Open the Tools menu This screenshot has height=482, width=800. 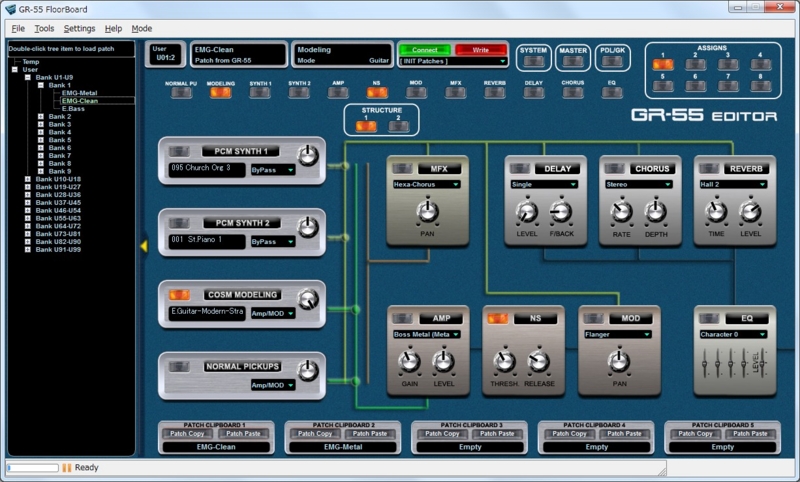coord(44,28)
